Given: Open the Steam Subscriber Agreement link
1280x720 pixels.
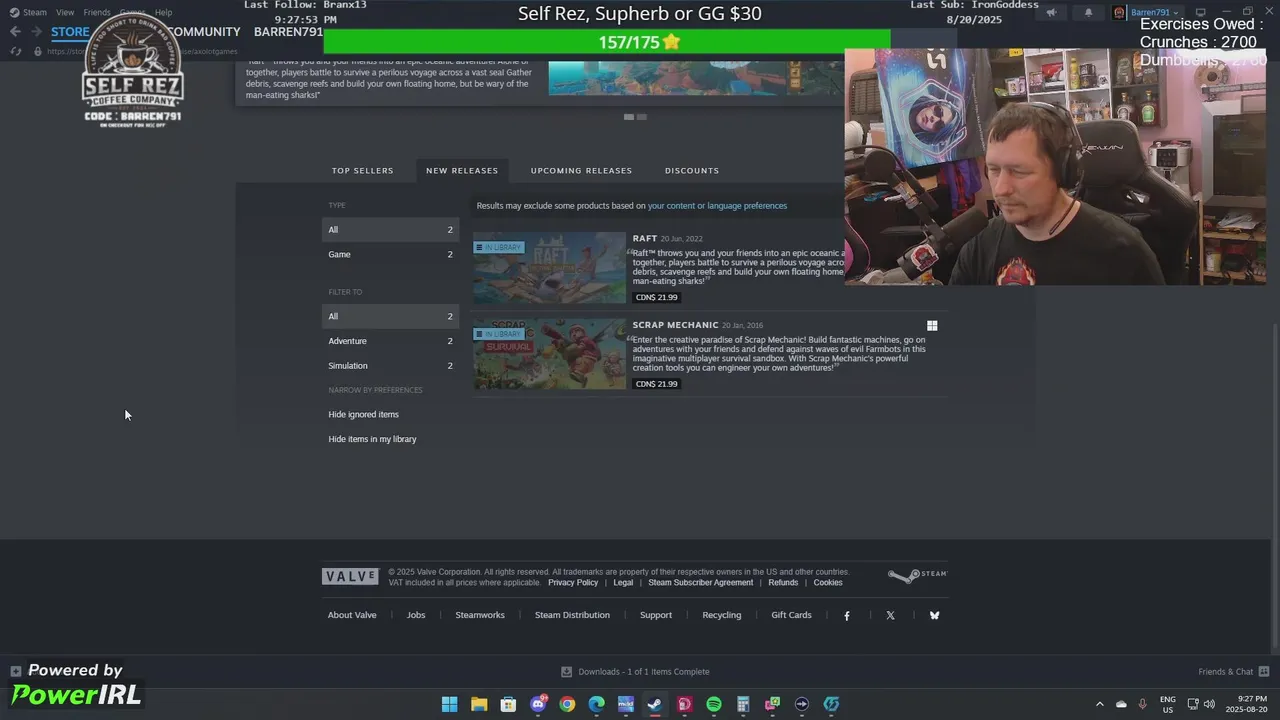Looking at the screenshot, I should coord(700,583).
